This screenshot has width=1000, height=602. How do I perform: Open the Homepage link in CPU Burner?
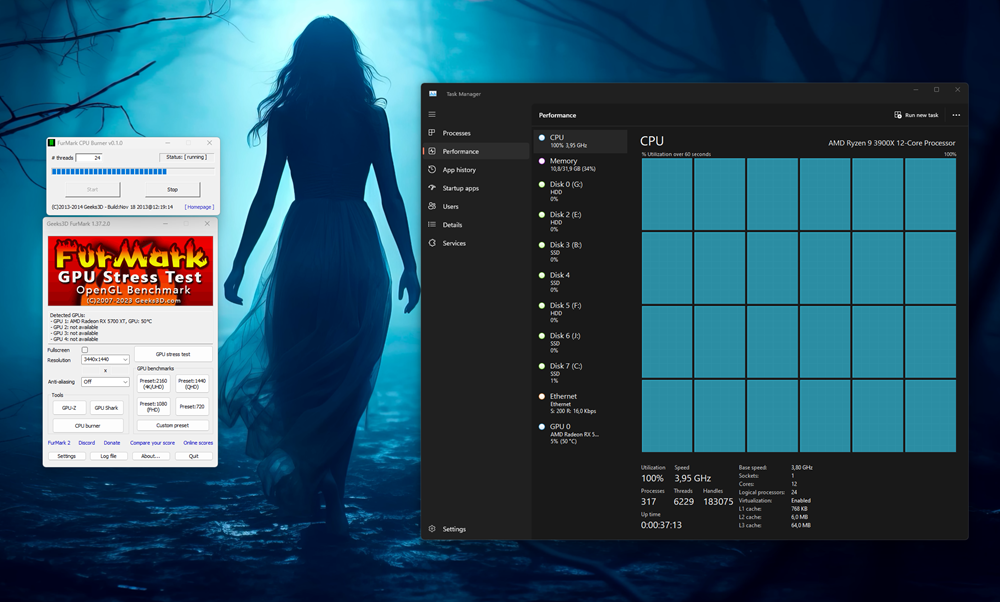(199, 207)
